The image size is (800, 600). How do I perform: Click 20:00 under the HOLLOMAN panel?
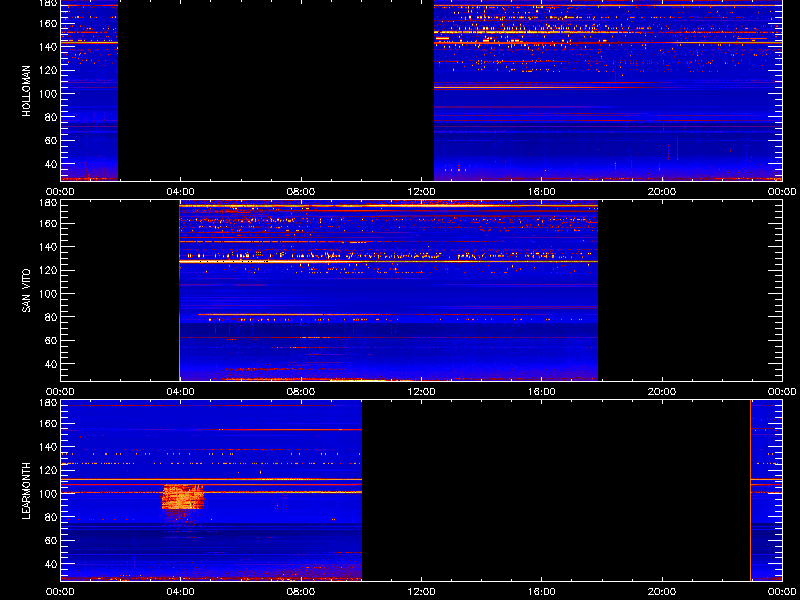point(662,192)
